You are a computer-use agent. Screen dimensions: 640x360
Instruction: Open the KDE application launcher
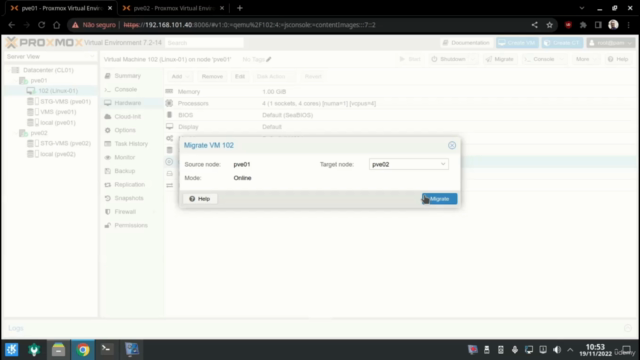coord(11,349)
